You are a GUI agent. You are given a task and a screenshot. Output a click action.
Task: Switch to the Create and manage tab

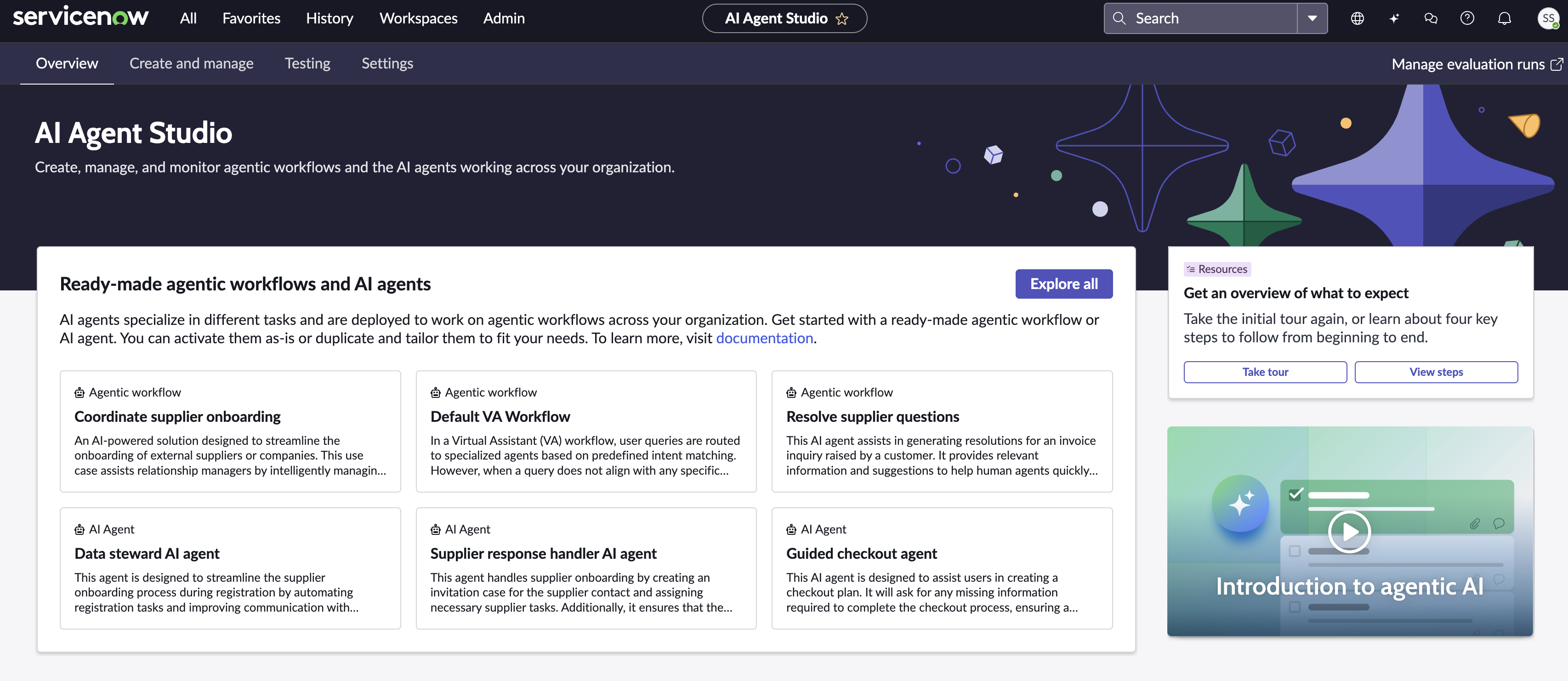coord(191,63)
